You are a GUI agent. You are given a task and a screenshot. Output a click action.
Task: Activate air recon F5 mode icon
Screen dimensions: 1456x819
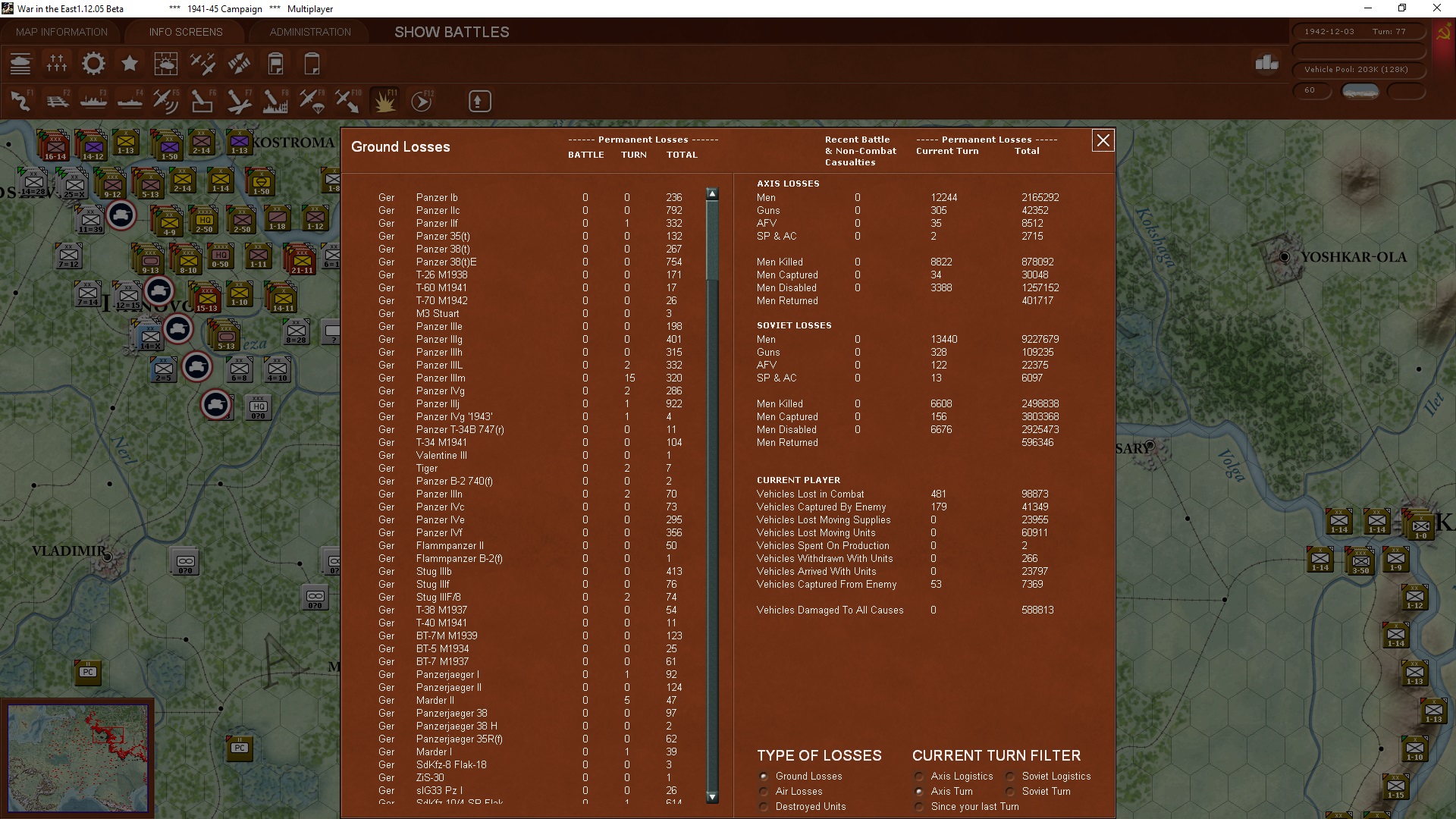click(165, 101)
